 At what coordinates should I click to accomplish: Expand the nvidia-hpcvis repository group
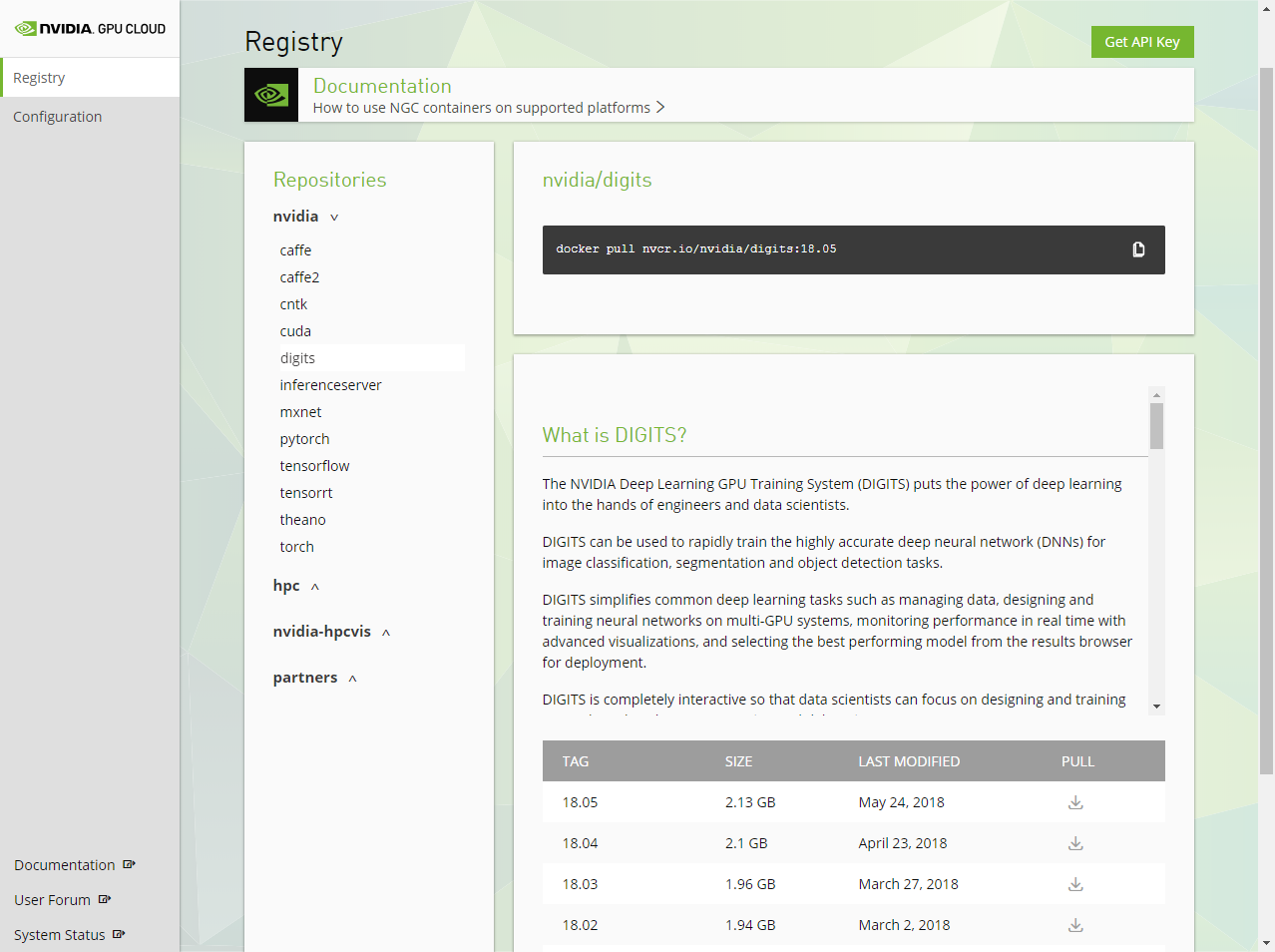pos(386,633)
